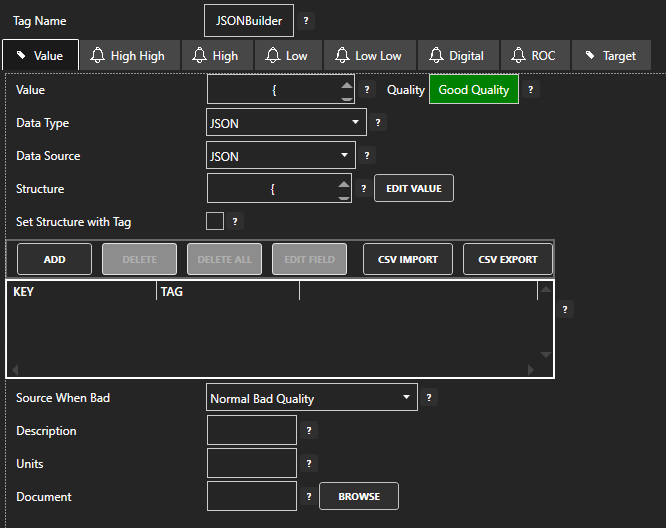Open the Source When Bad dropdown

pos(311,398)
